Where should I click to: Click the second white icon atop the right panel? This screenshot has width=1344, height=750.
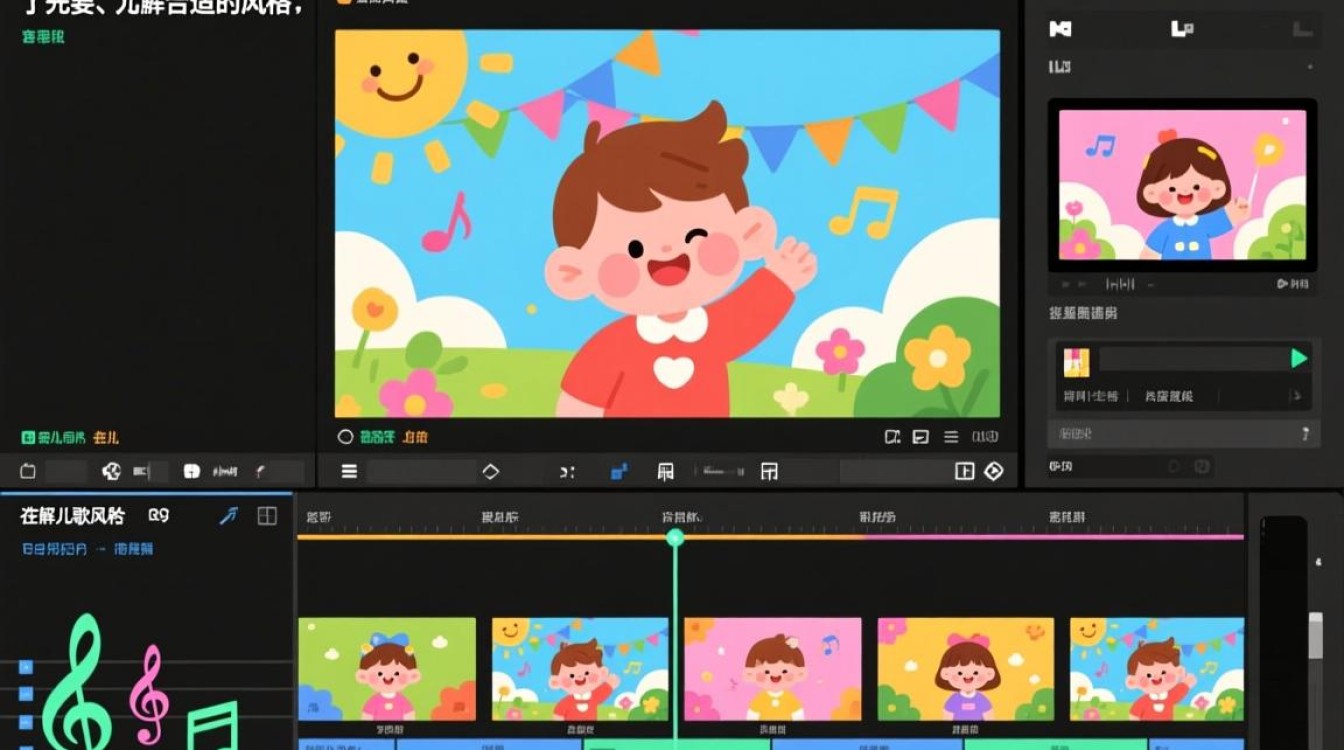point(1182,29)
